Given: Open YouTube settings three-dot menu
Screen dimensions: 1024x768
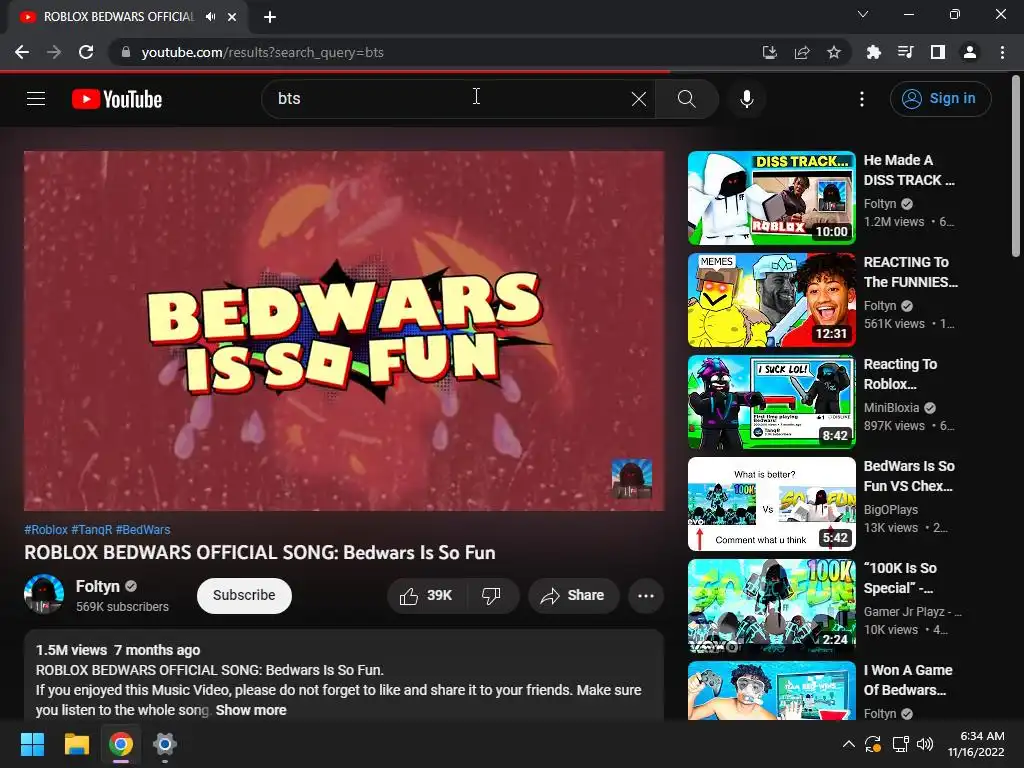Looking at the screenshot, I should (x=861, y=99).
